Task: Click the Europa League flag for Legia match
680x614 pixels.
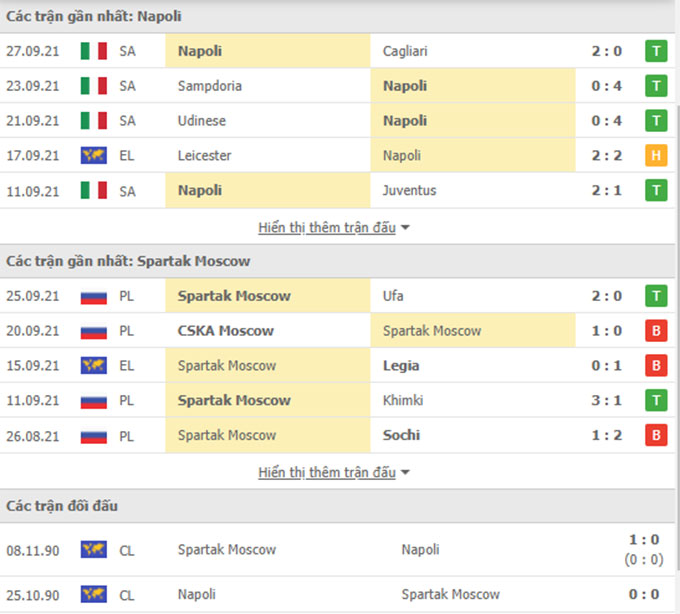Action: 94,366
